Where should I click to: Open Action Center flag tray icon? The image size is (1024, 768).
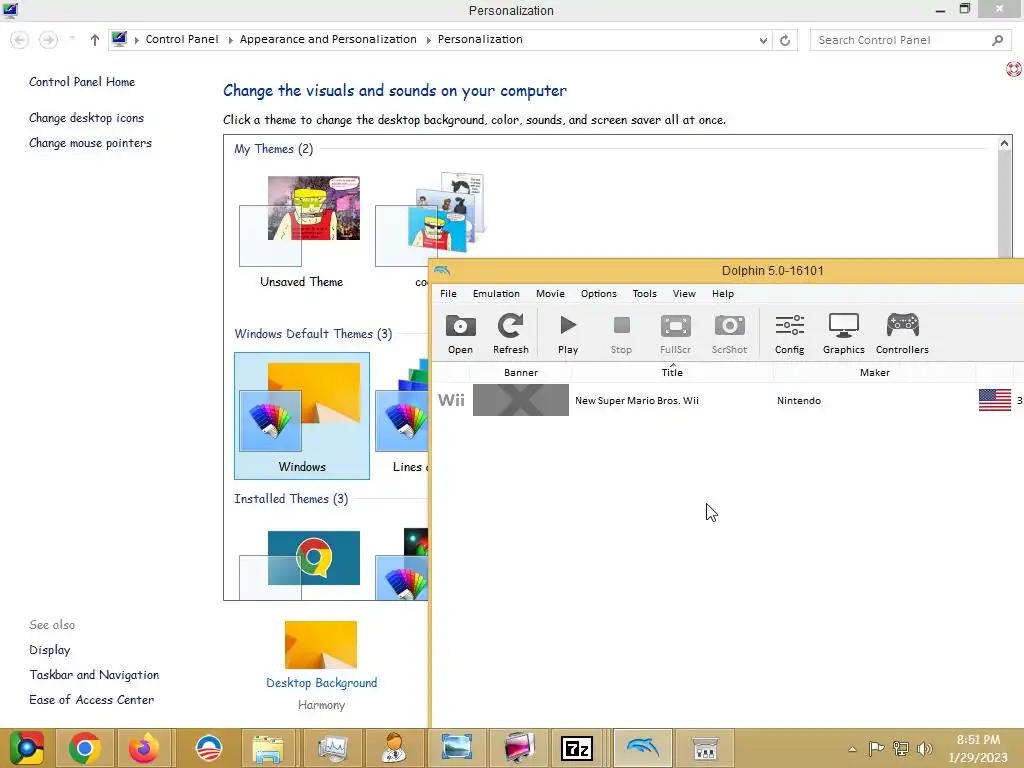(876, 749)
